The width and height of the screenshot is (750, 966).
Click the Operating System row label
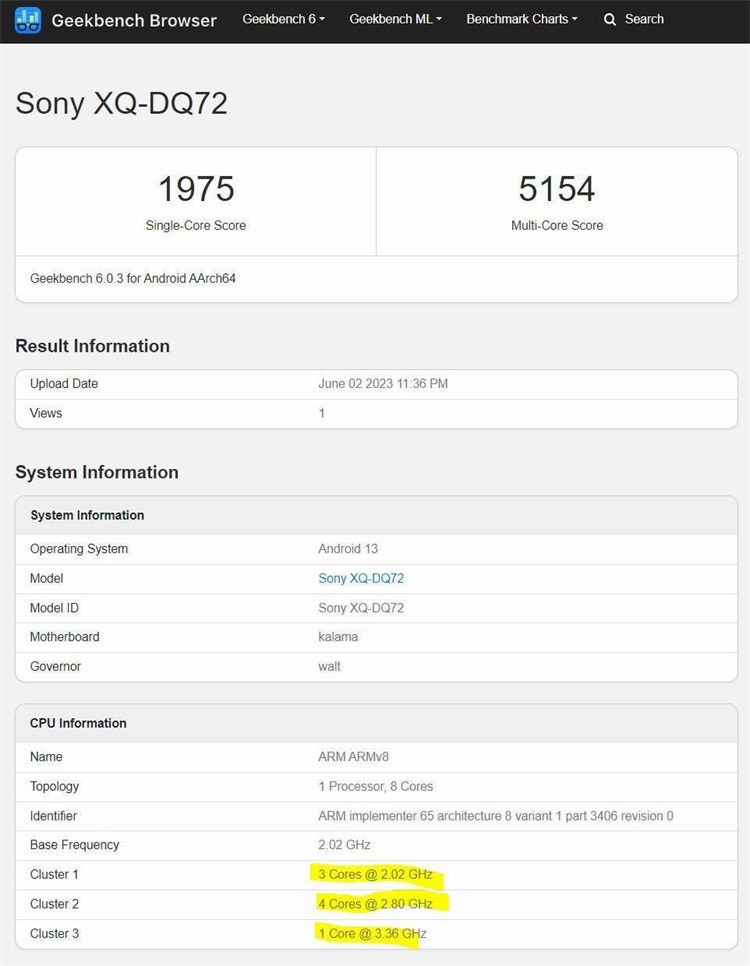click(79, 549)
